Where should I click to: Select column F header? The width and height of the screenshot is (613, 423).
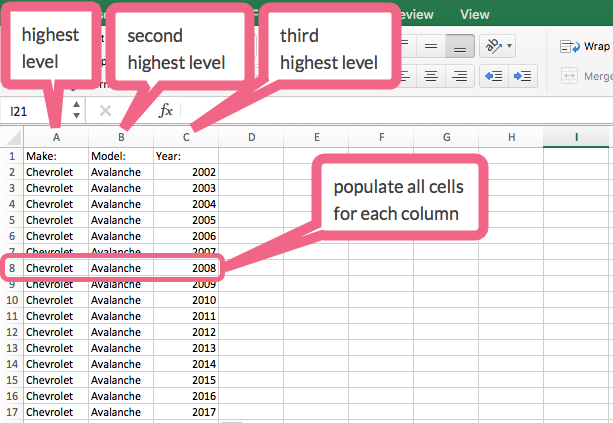tap(381, 137)
